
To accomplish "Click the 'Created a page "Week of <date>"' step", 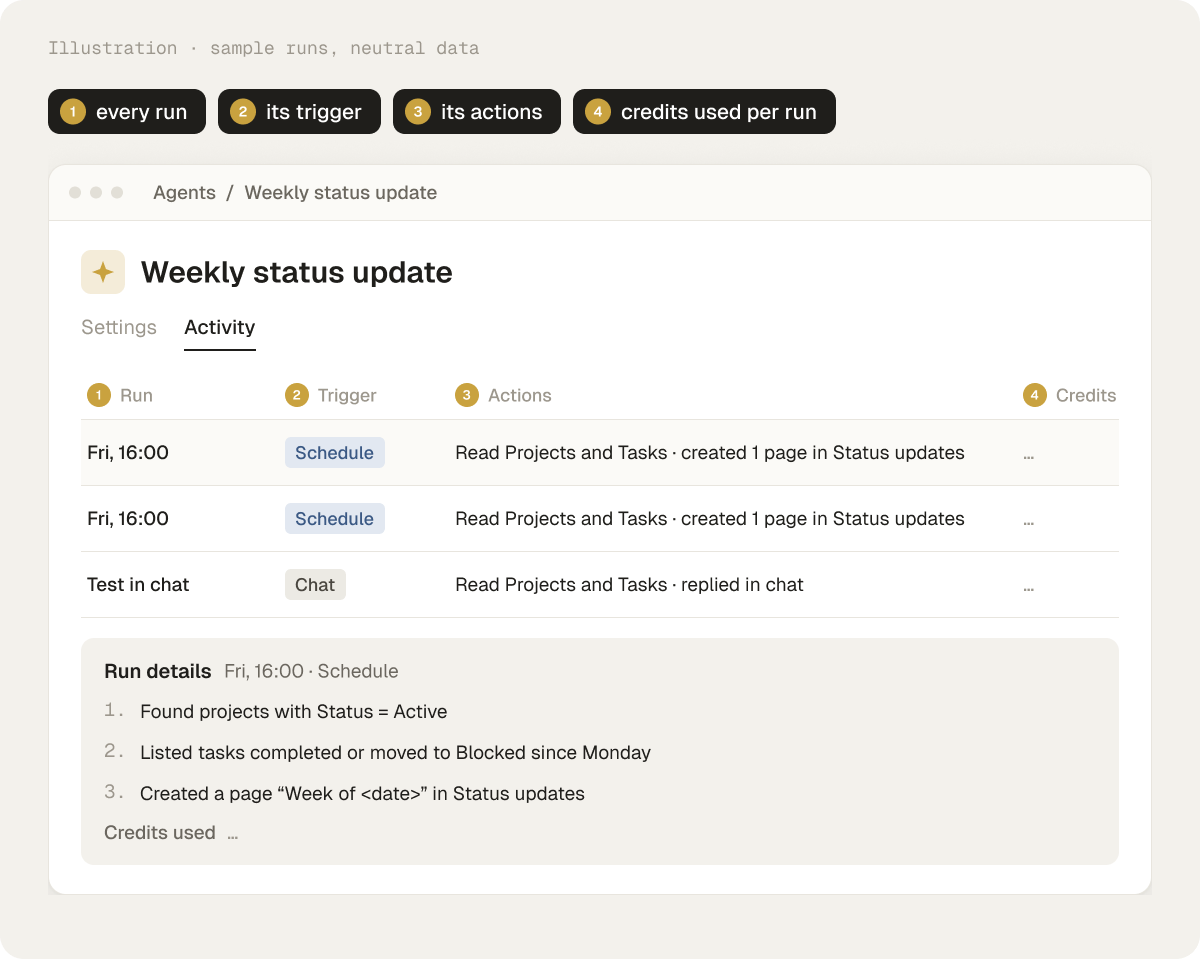I will pos(362,794).
